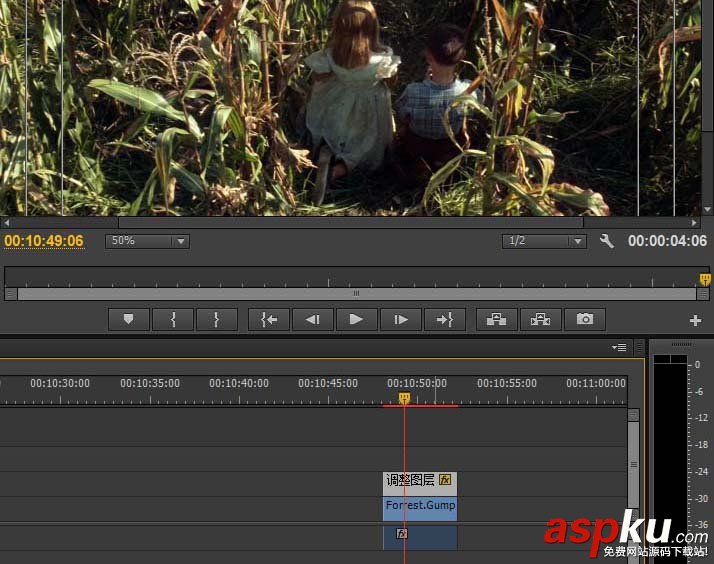Viewport: 714px width, 564px height.
Task: Mark In point with left brace button
Action: (173, 319)
